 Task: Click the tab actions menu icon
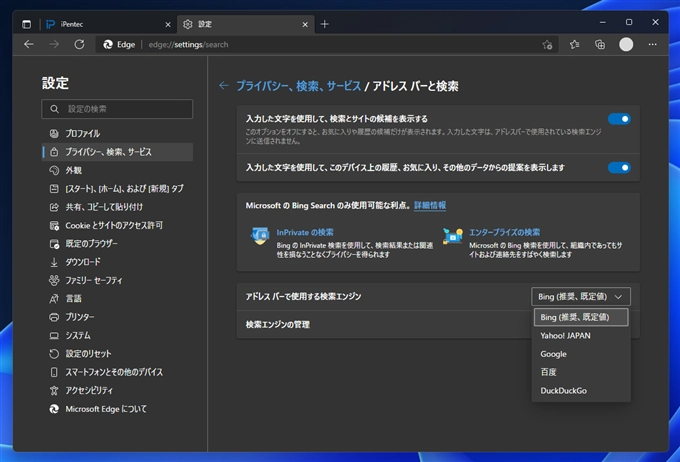(26, 24)
